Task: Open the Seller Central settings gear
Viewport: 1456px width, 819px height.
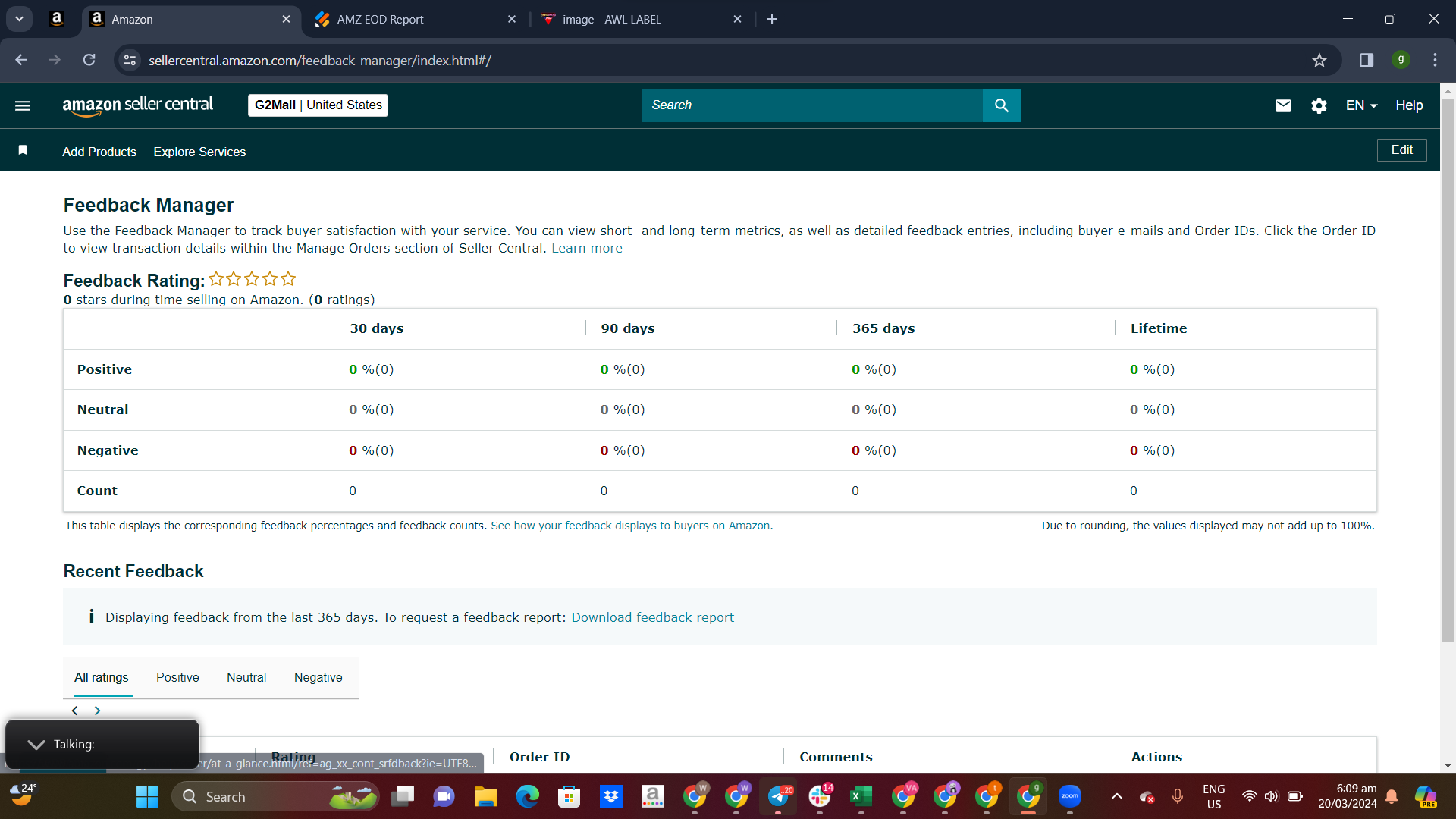Action: [x=1319, y=105]
